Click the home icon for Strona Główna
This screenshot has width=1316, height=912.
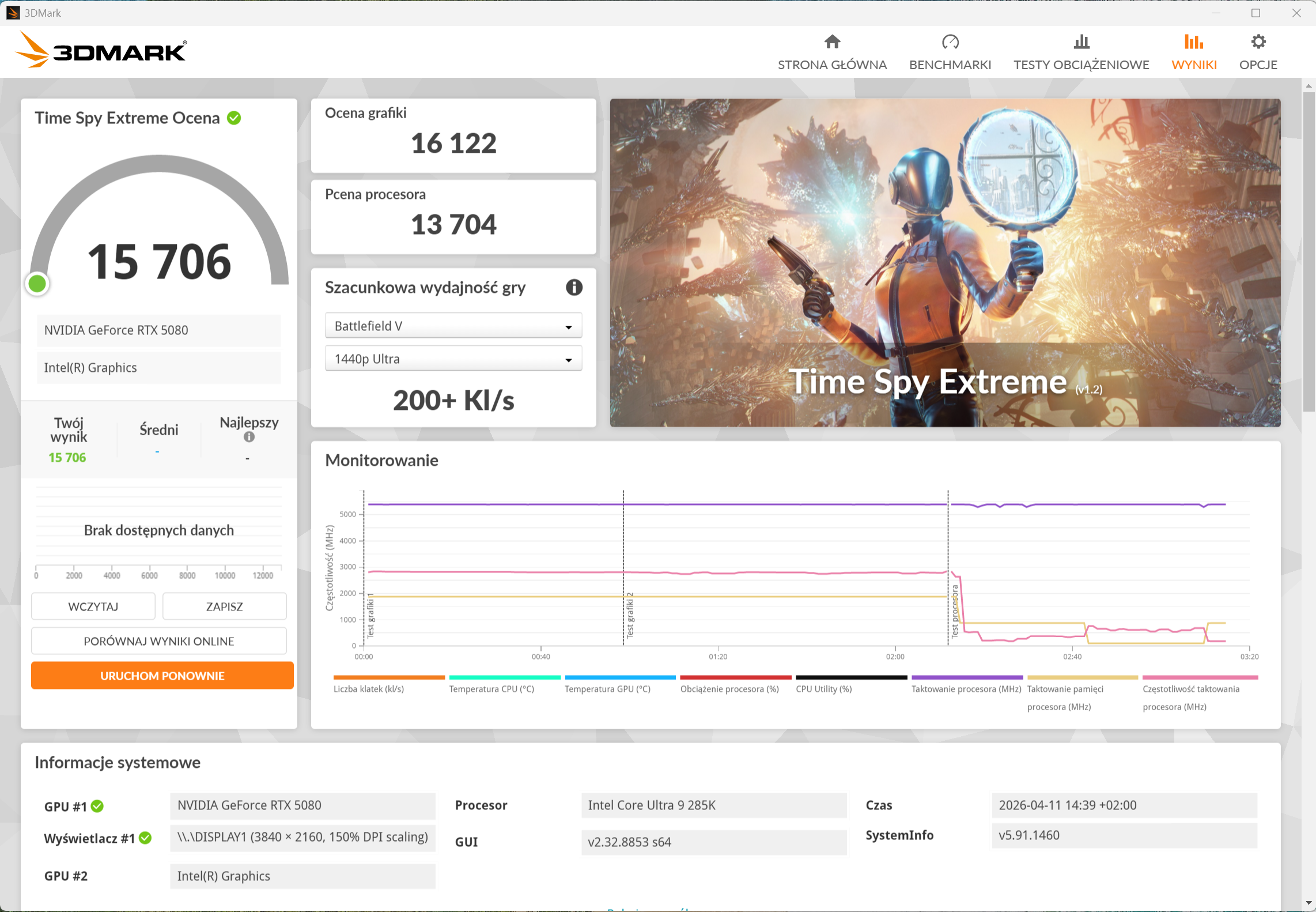click(832, 42)
